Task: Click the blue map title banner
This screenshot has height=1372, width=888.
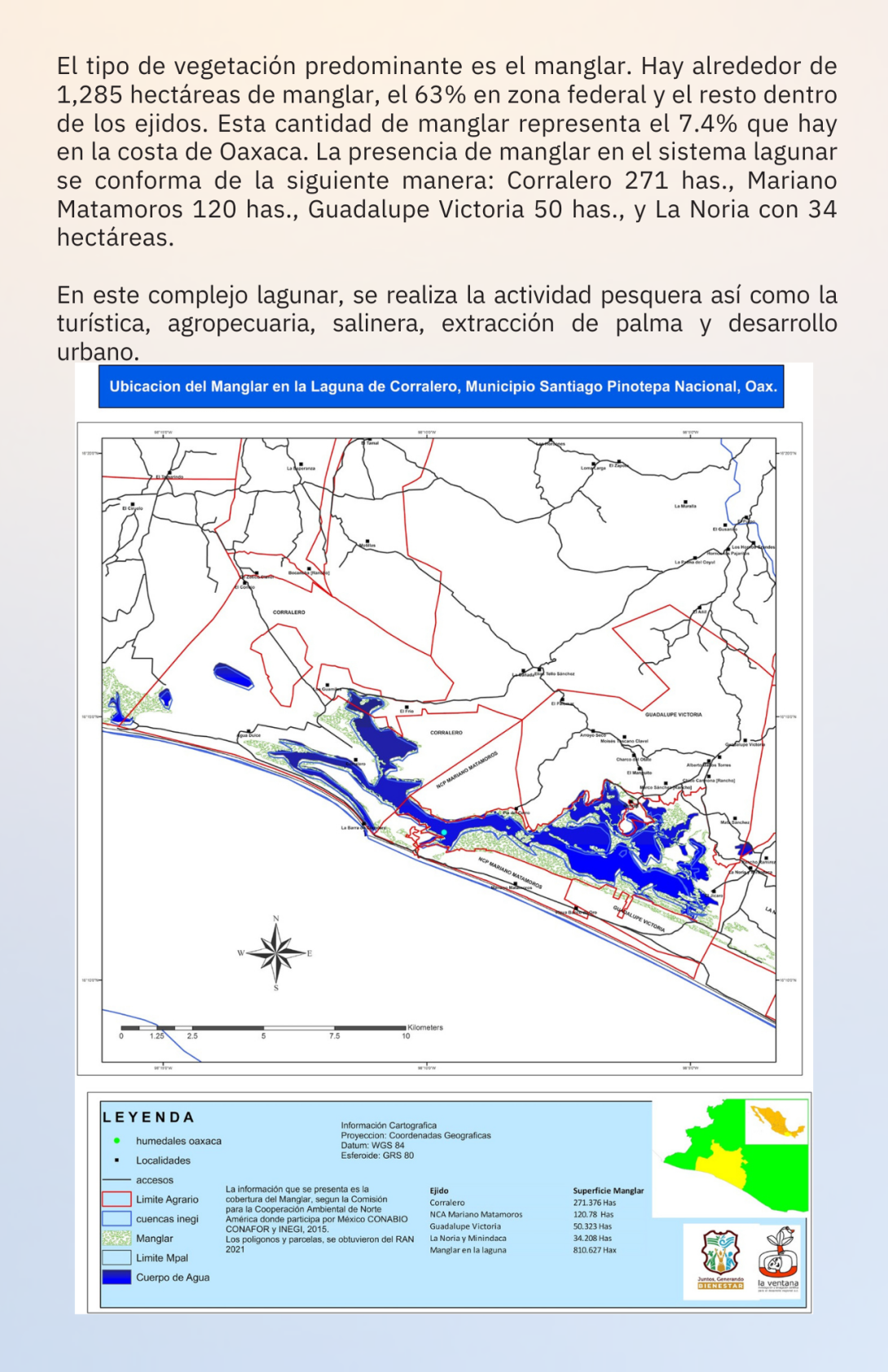Action: point(441,387)
